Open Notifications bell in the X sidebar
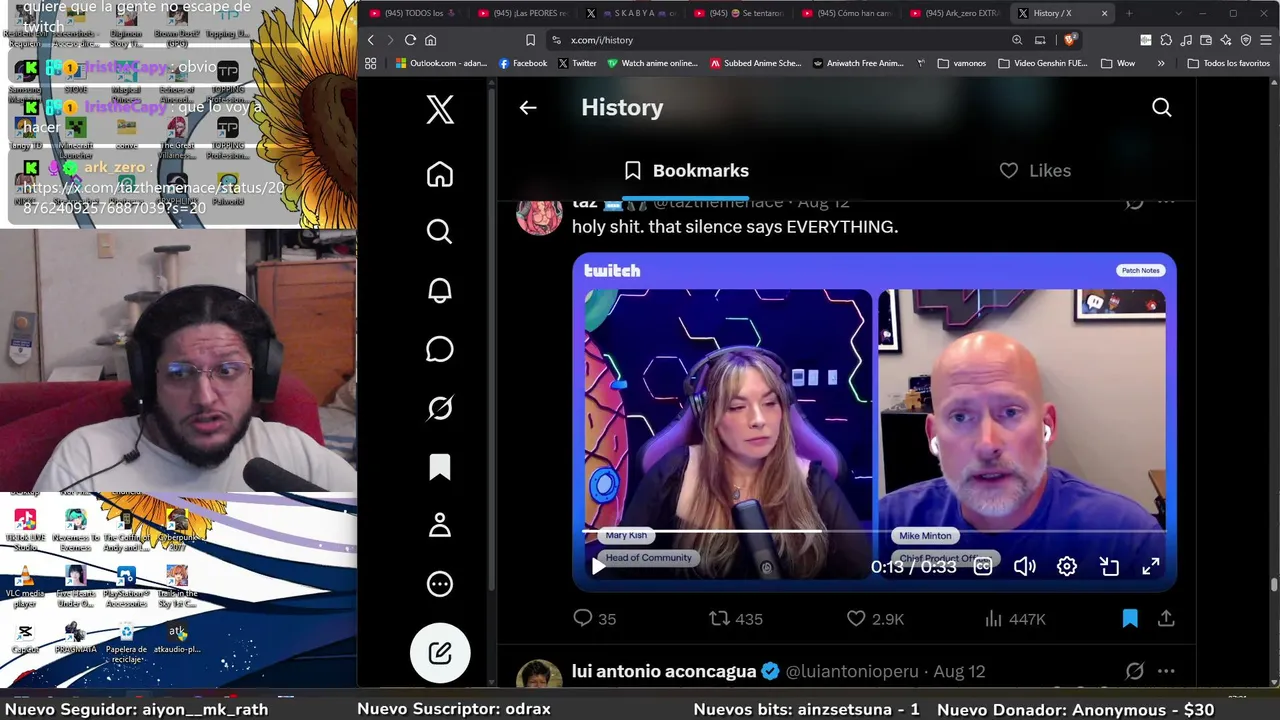1280x720 pixels. (x=440, y=290)
